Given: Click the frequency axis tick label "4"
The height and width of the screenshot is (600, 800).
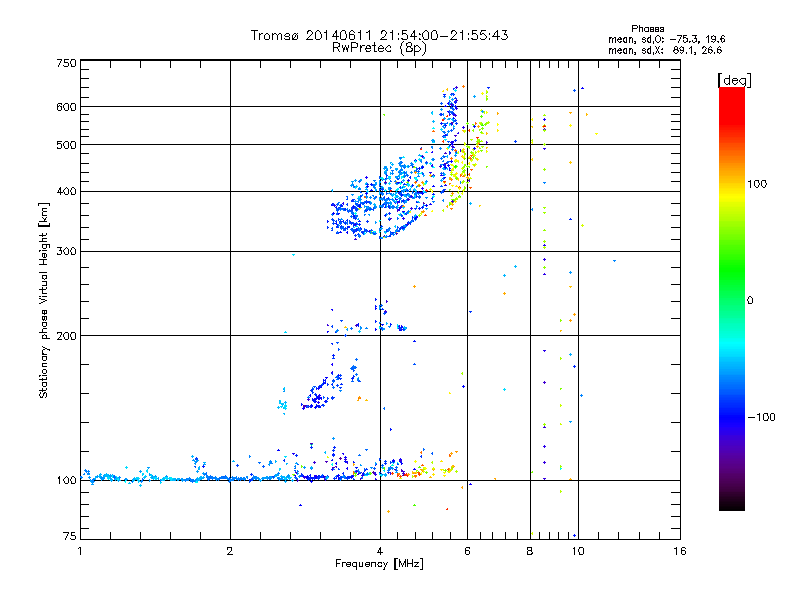Looking at the screenshot, I should coord(380,551).
